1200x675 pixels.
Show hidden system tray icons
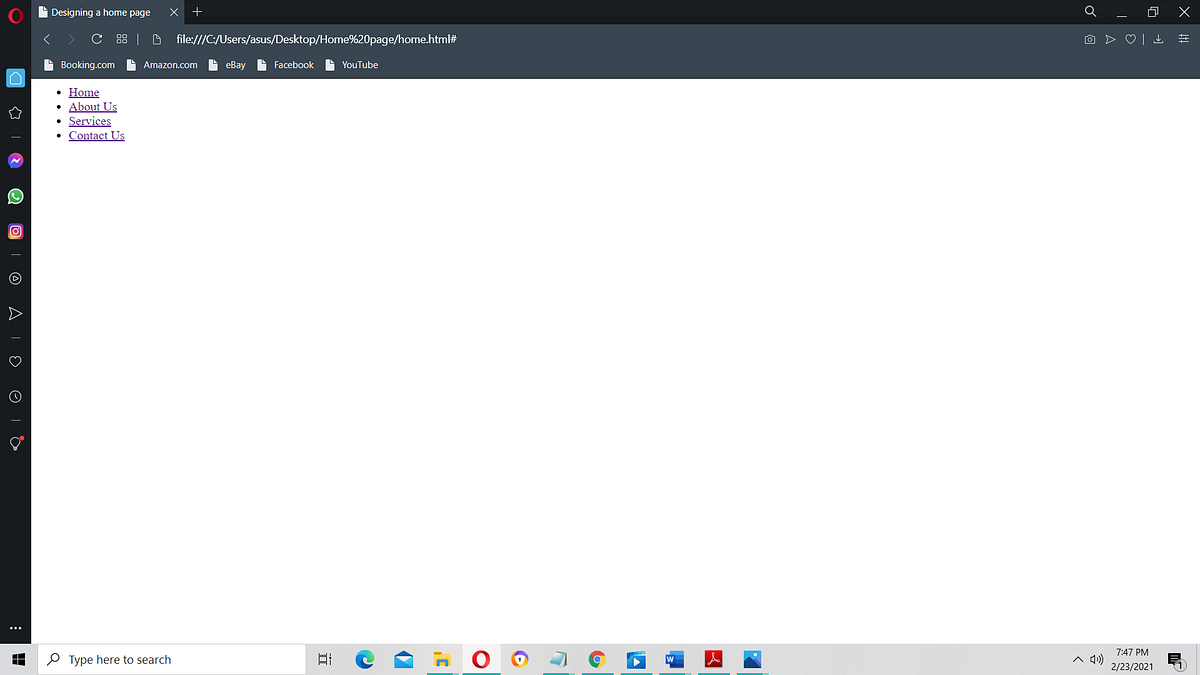point(1078,660)
